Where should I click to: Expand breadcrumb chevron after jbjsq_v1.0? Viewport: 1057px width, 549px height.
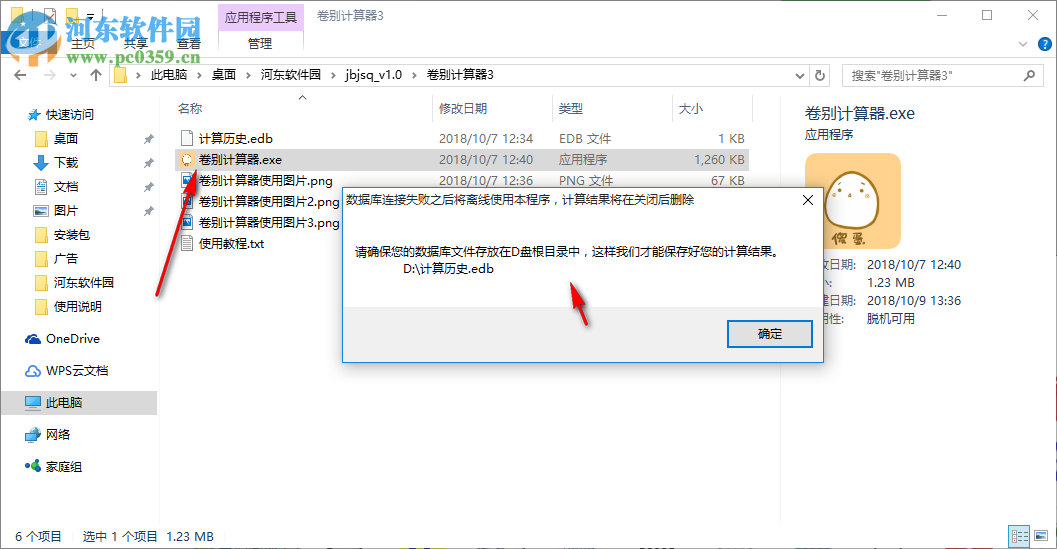pos(414,76)
